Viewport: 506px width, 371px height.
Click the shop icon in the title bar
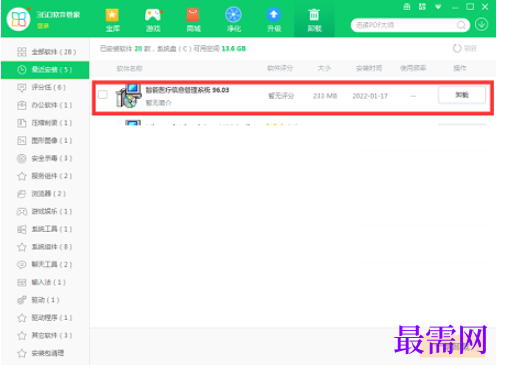[407, 7]
